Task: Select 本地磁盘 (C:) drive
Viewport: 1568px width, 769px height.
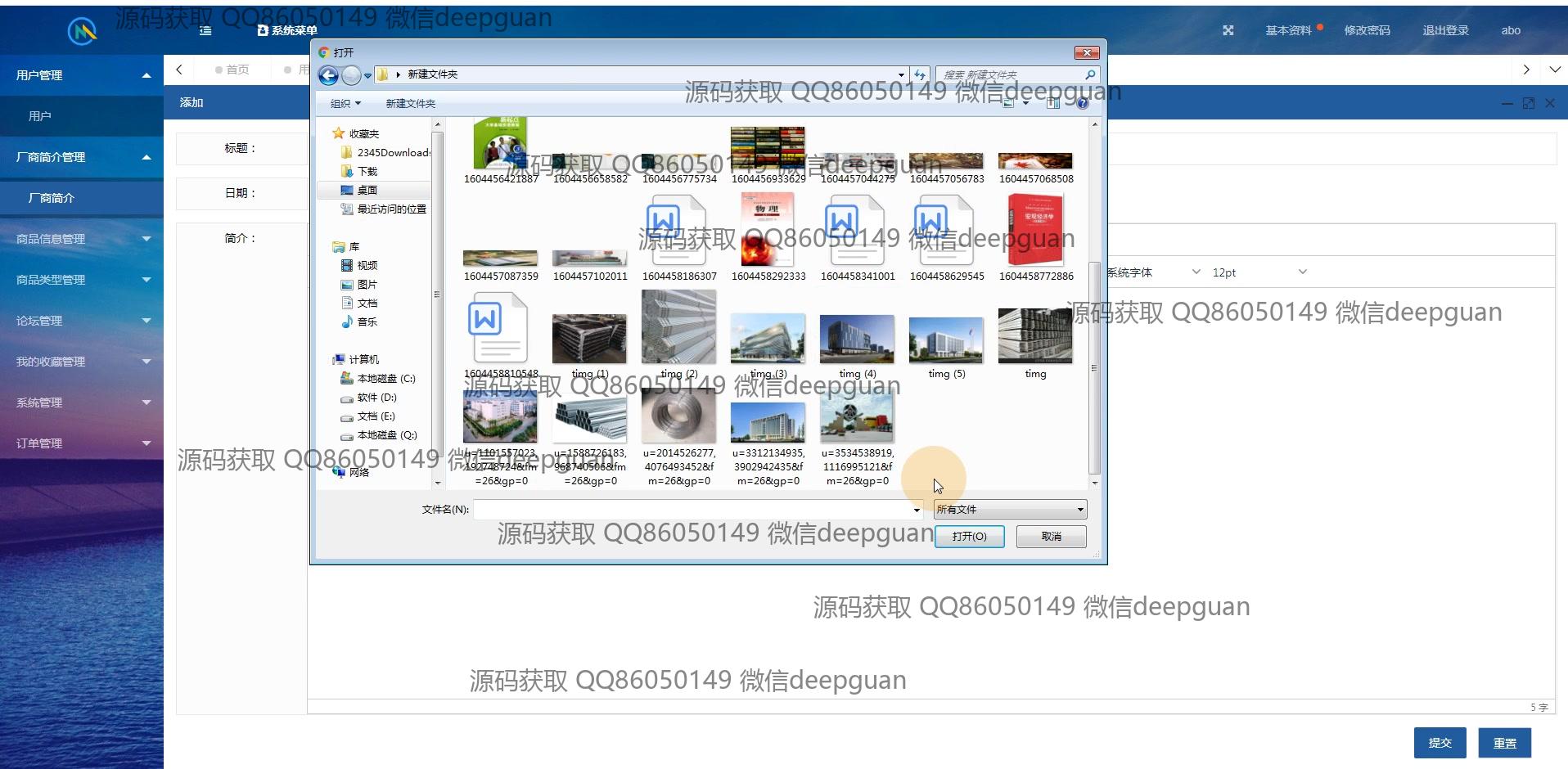Action: coord(385,379)
